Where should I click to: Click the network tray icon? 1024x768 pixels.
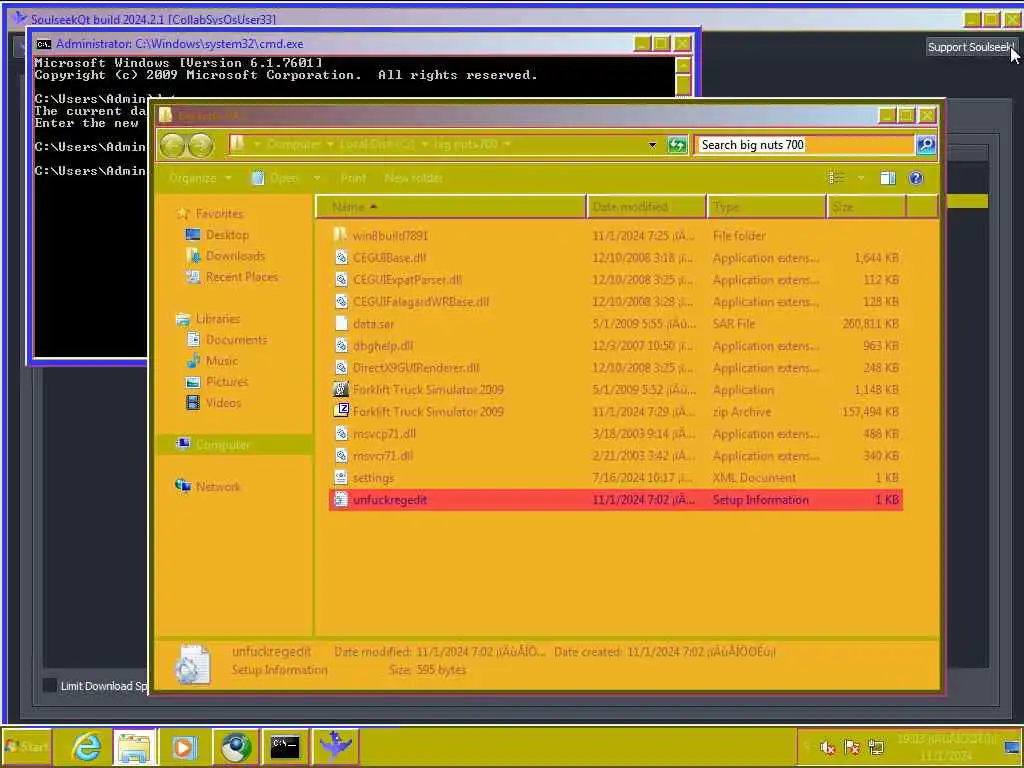tap(876, 748)
